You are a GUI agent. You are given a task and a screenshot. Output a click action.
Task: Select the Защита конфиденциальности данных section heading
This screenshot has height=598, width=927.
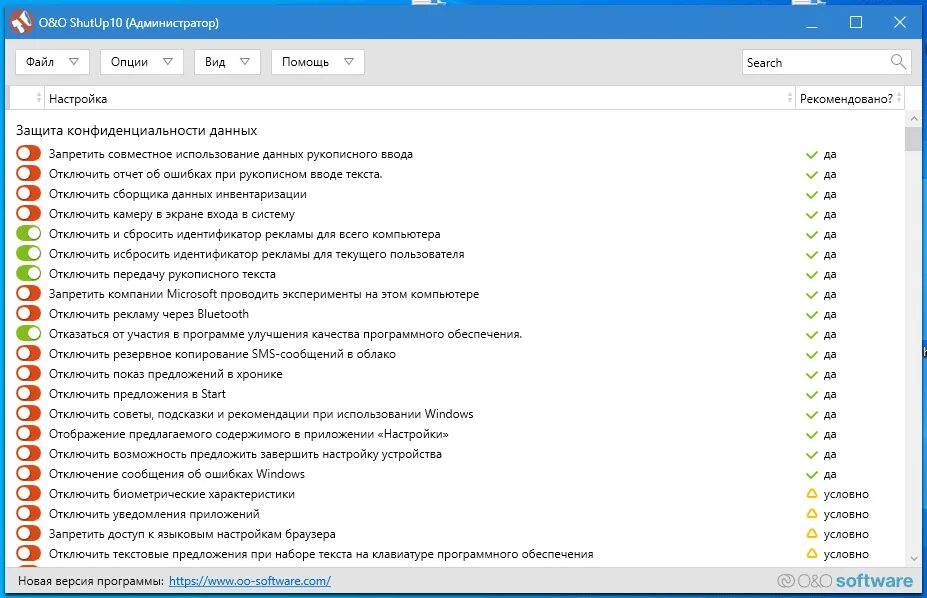pos(137,131)
